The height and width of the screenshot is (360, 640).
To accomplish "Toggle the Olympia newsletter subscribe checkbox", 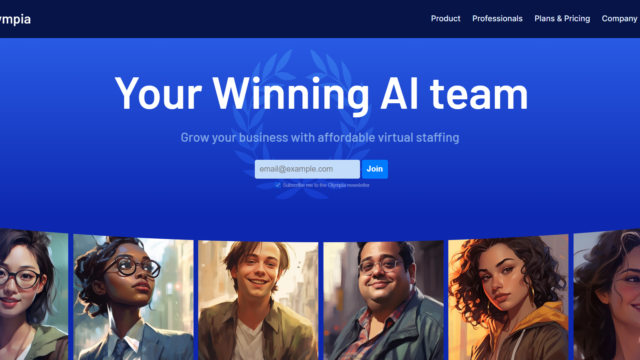I will tap(278, 185).
